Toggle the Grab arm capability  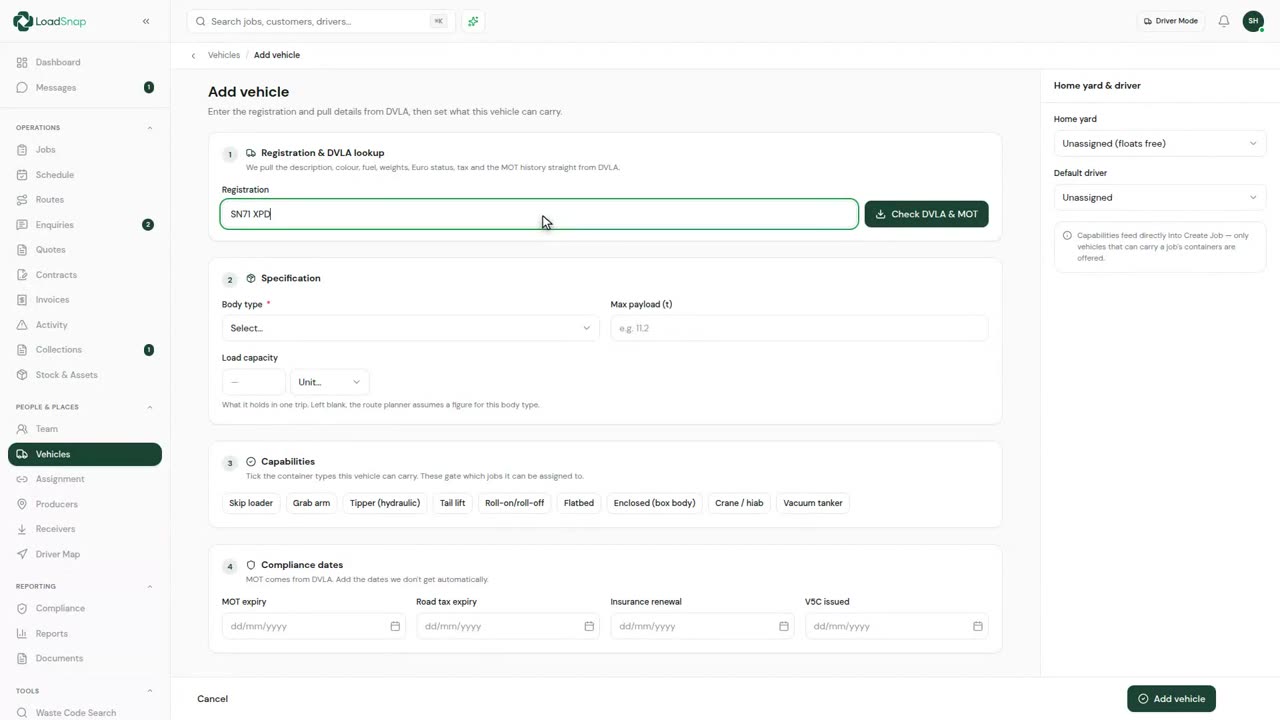[x=311, y=503]
